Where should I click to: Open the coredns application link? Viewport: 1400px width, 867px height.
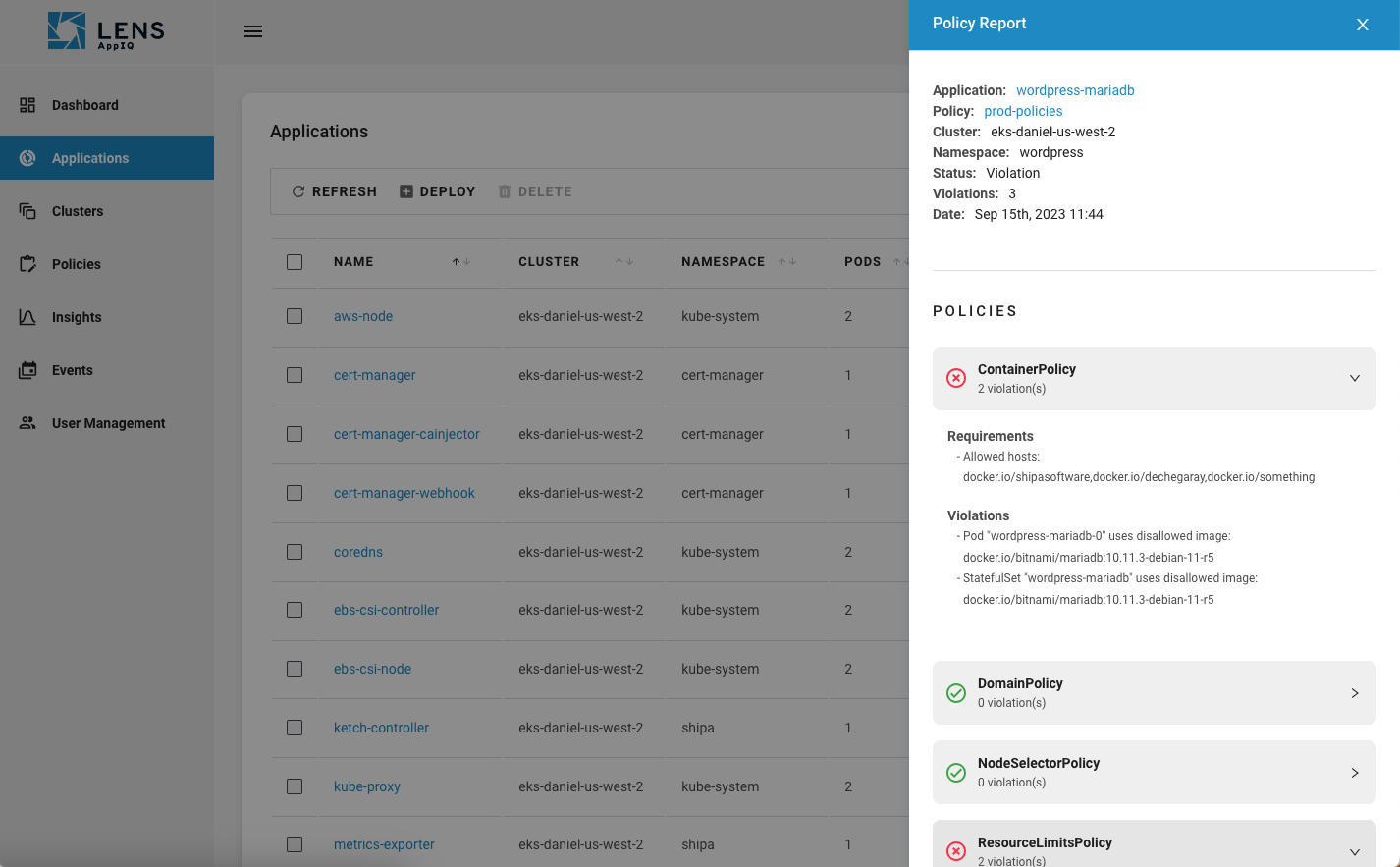pos(358,552)
